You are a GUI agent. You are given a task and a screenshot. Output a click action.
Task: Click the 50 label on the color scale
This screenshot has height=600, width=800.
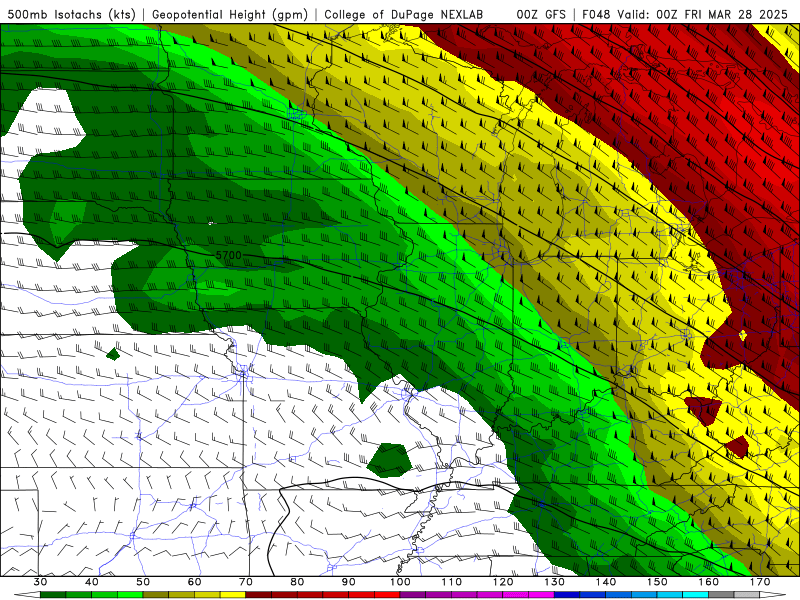coord(143,582)
